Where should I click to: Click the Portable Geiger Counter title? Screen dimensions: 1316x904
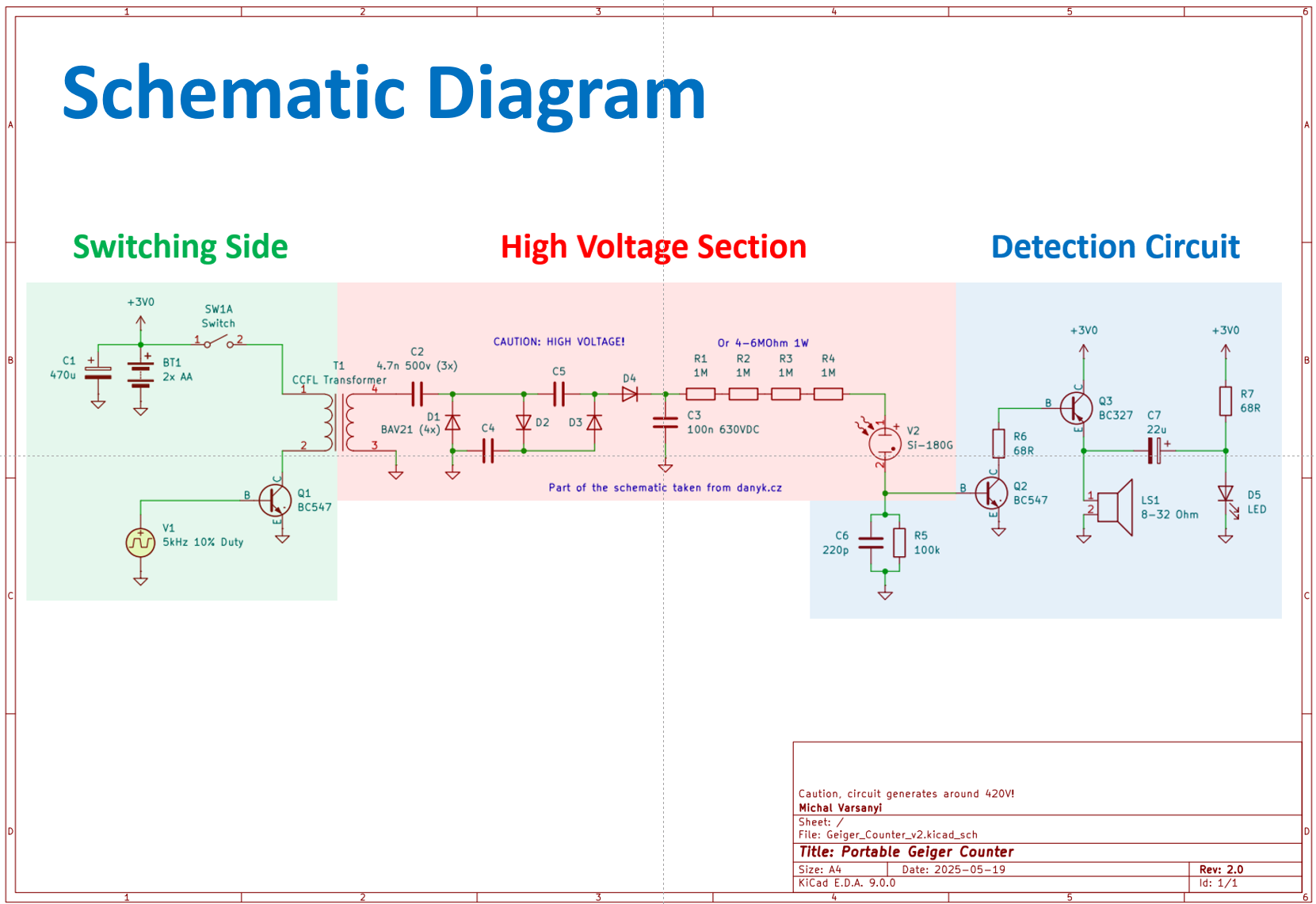pyautogui.click(x=906, y=852)
